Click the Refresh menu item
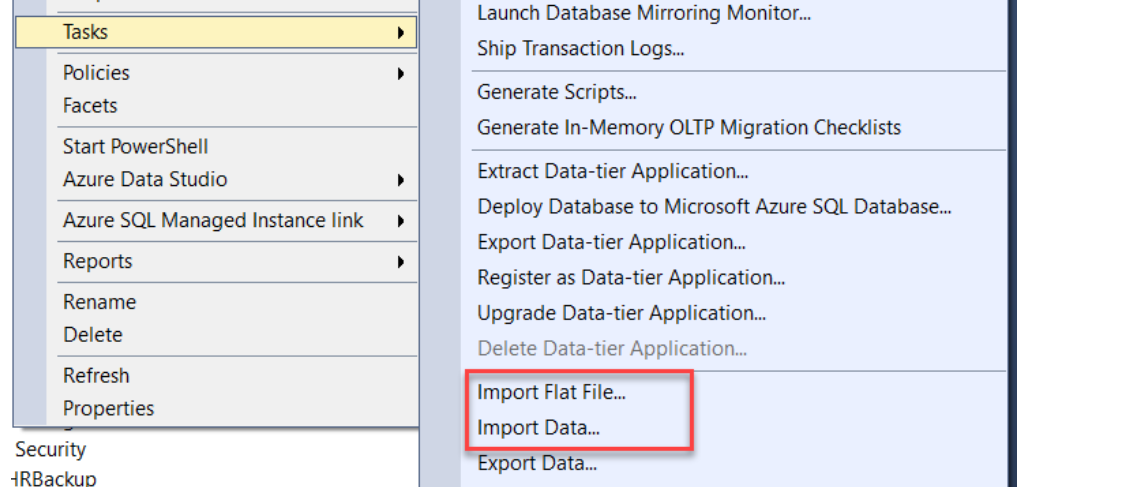Viewport: 1123px width, 487px height. [96, 376]
